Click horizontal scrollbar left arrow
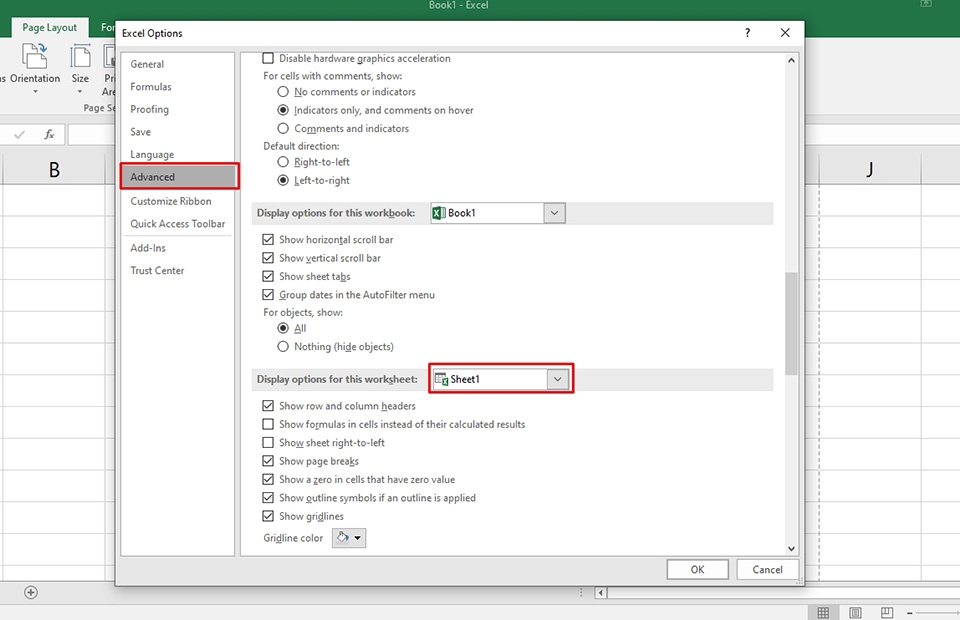 point(601,592)
